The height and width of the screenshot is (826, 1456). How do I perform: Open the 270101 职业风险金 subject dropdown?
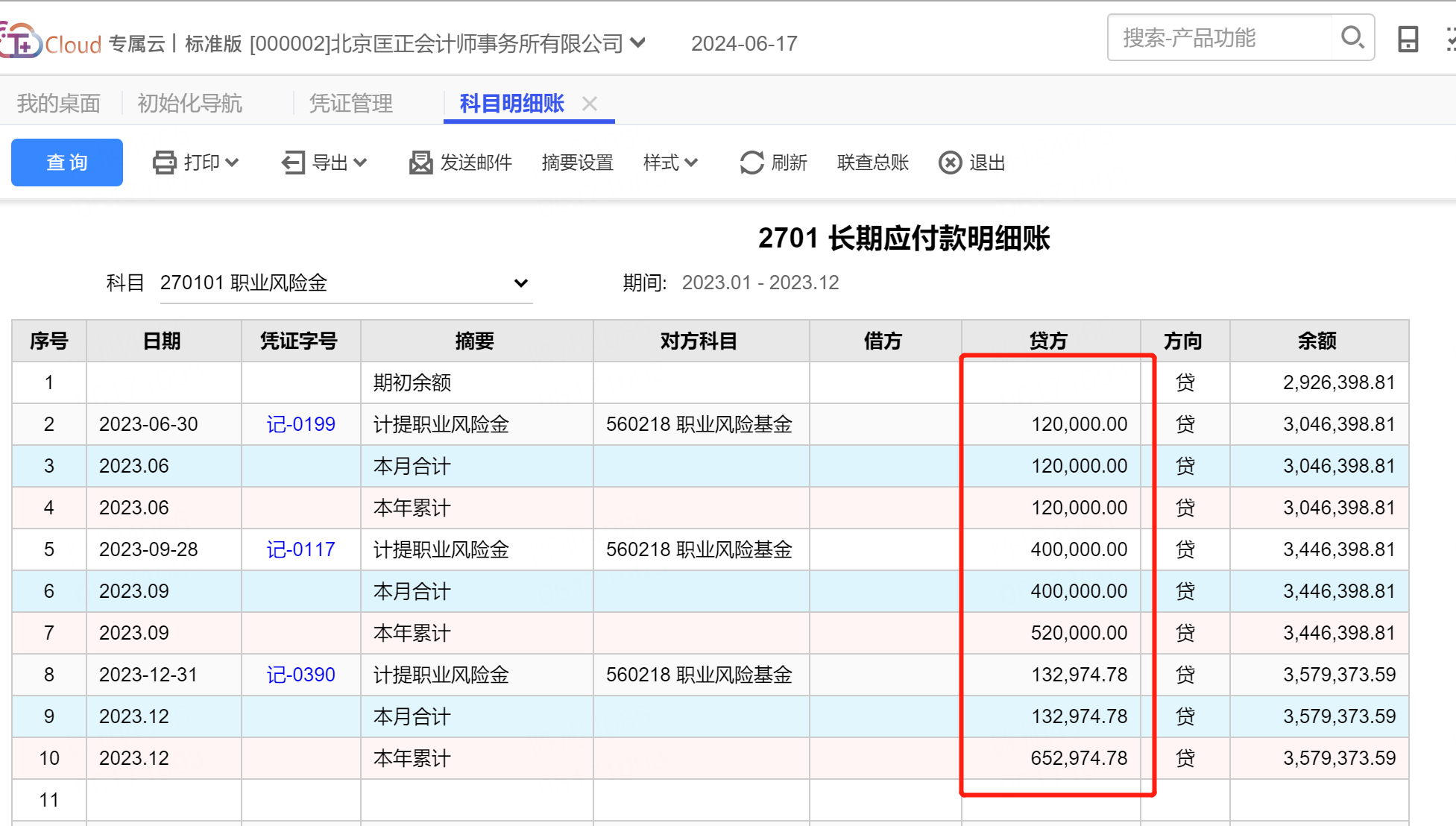pyautogui.click(x=520, y=283)
